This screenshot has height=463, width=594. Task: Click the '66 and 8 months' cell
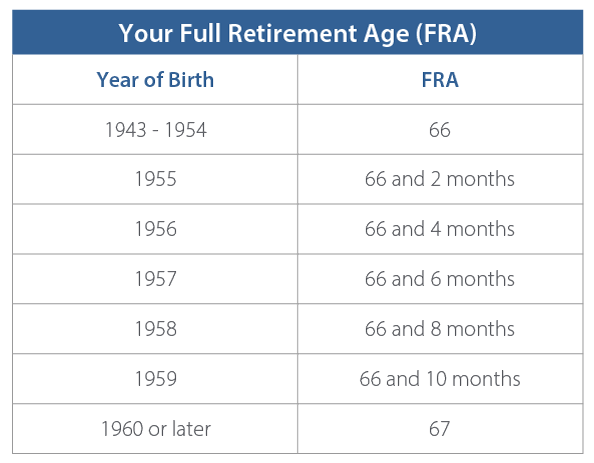pos(440,328)
